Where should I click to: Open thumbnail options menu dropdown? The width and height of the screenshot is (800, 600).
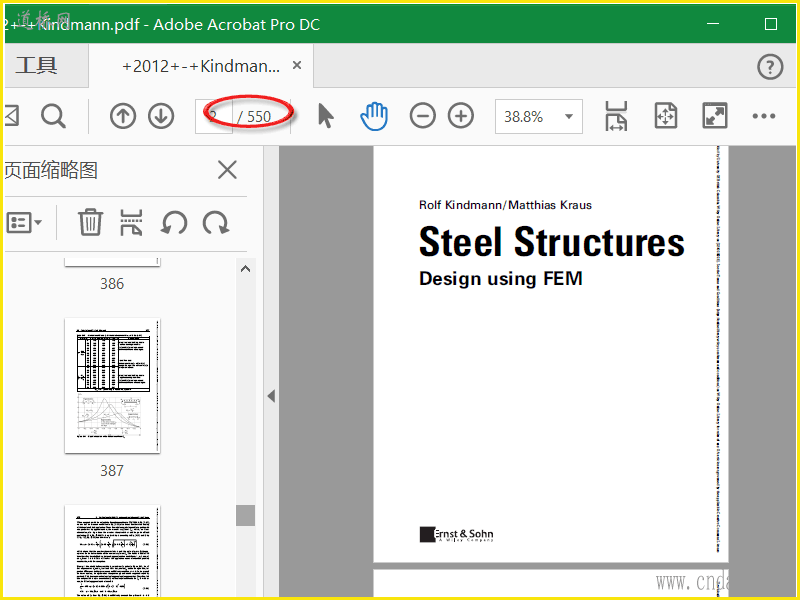[x=24, y=223]
